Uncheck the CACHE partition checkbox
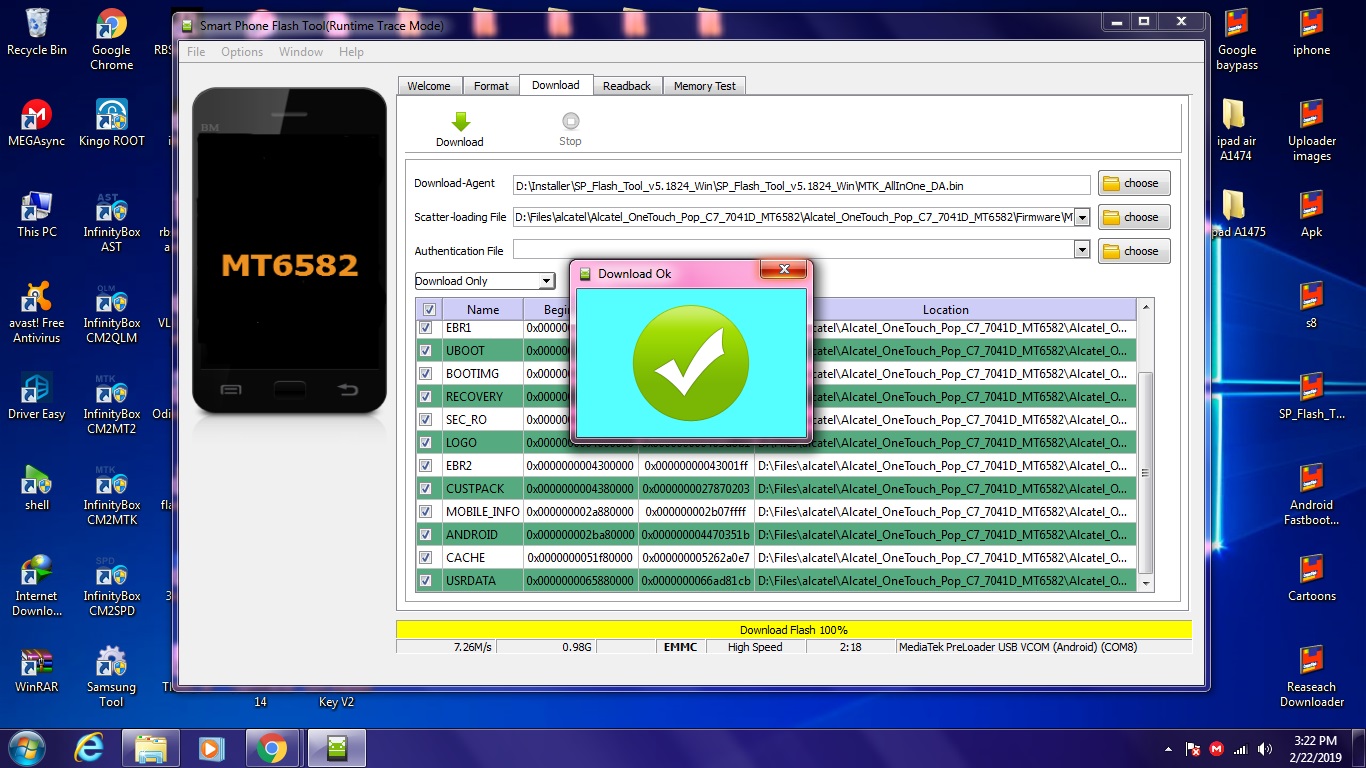 tap(426, 558)
